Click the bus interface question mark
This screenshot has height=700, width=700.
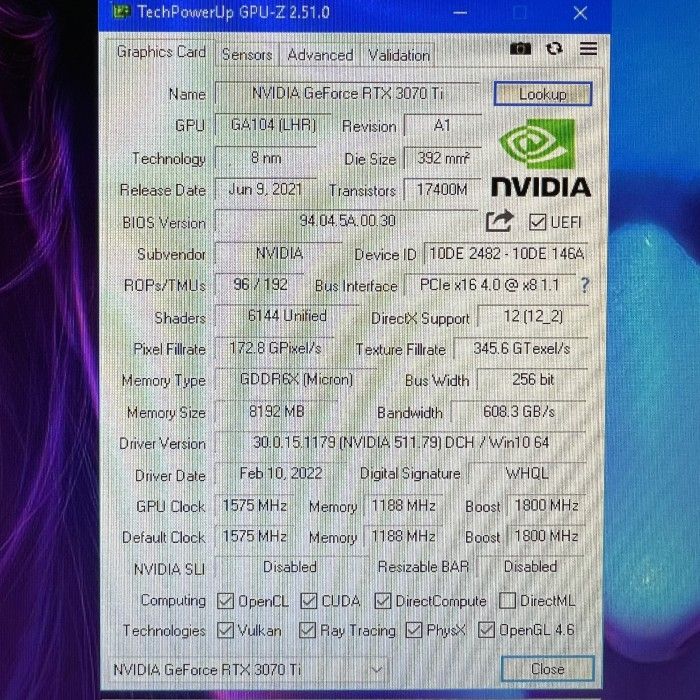point(585,285)
